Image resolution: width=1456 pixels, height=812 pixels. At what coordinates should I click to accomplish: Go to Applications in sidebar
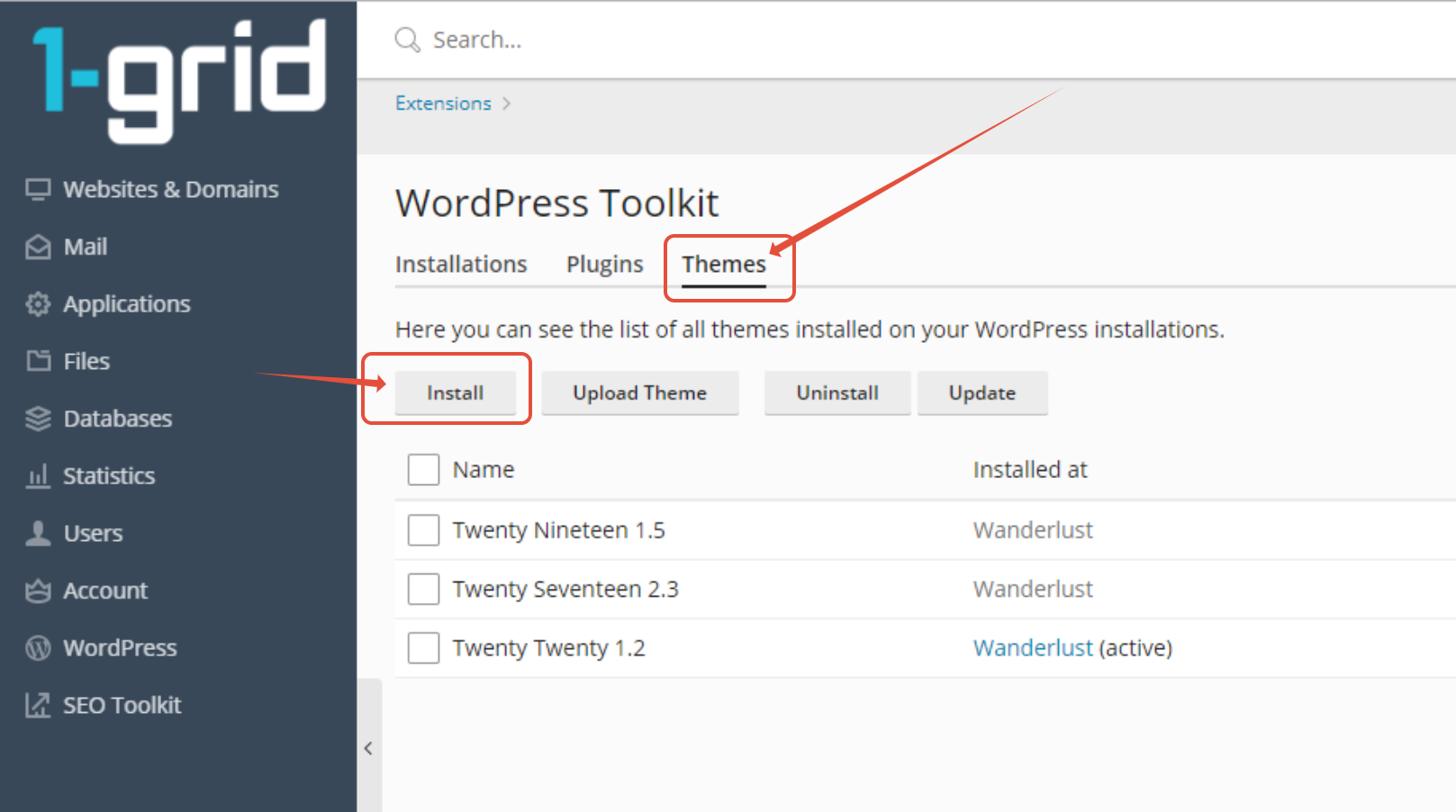[x=127, y=304]
